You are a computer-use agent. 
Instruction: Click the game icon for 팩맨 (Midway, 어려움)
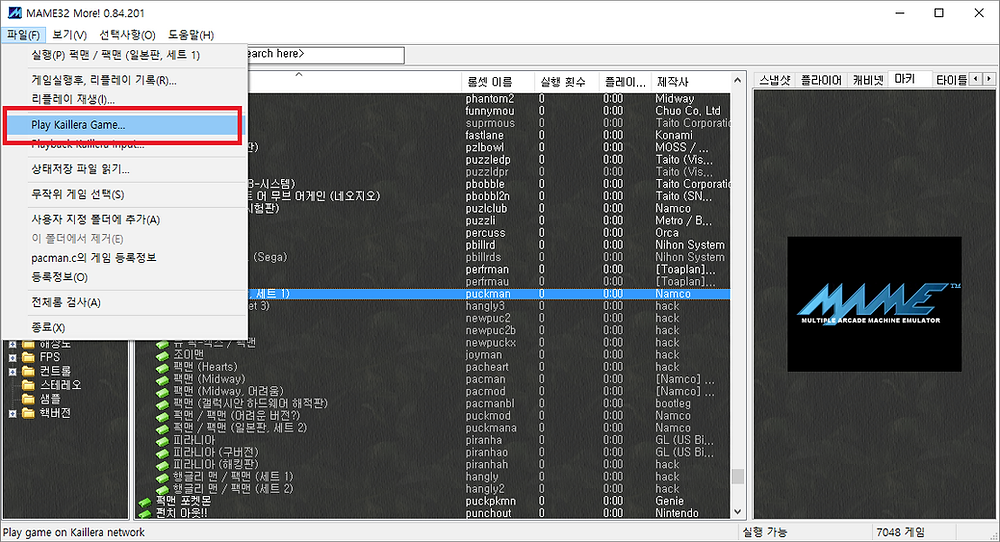tap(163, 391)
